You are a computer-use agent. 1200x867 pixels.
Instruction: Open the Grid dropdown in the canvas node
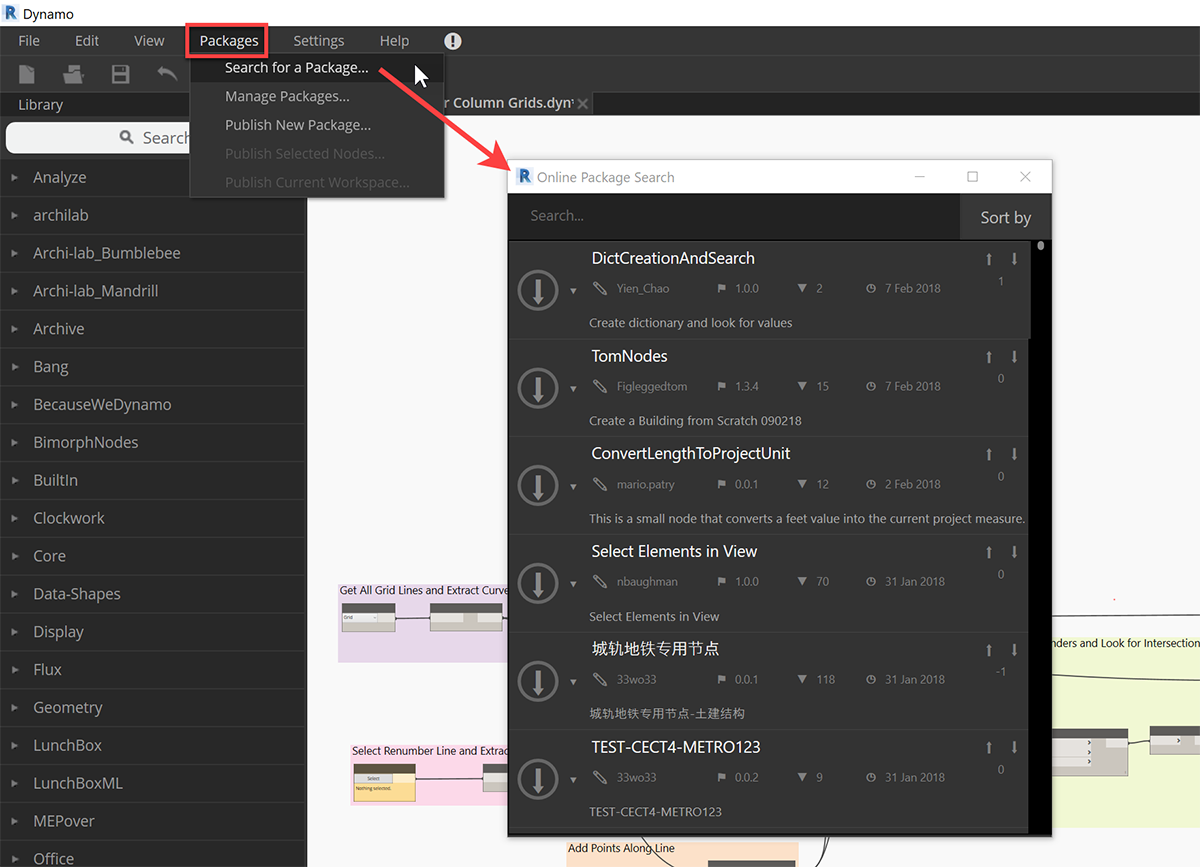[361, 618]
